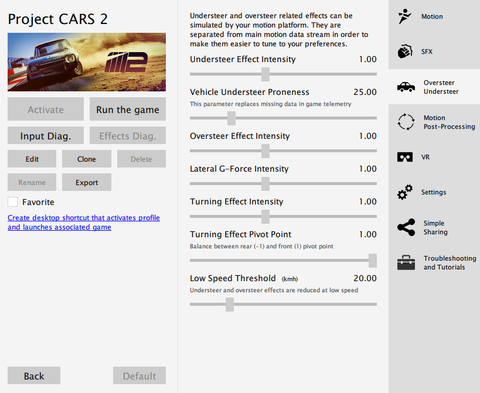Click the VR headset icon

405,157
